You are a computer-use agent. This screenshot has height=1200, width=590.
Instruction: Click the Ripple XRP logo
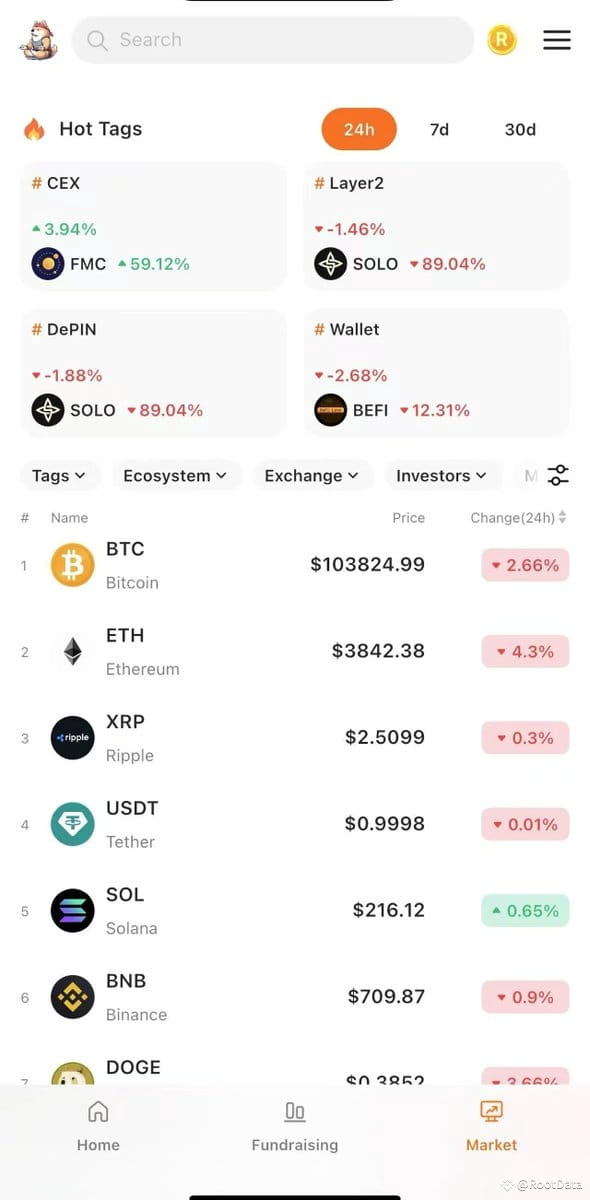(71, 738)
